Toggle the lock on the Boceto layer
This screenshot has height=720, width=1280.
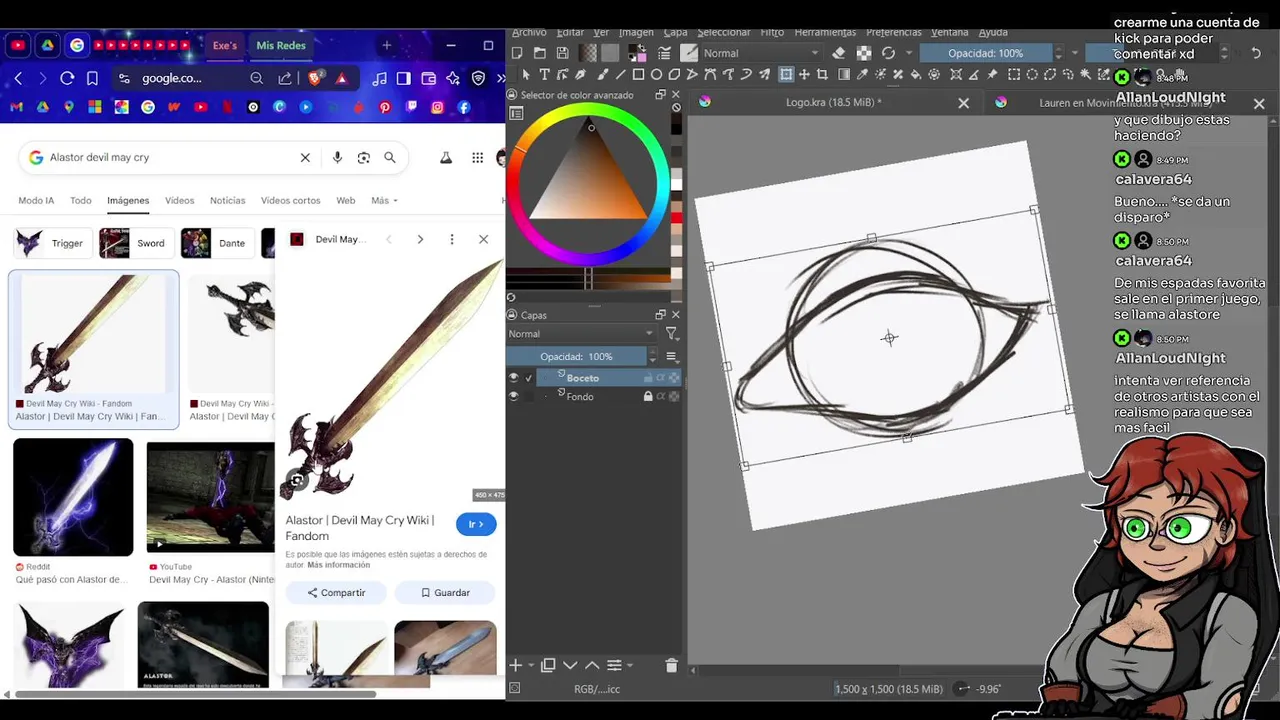click(x=648, y=378)
